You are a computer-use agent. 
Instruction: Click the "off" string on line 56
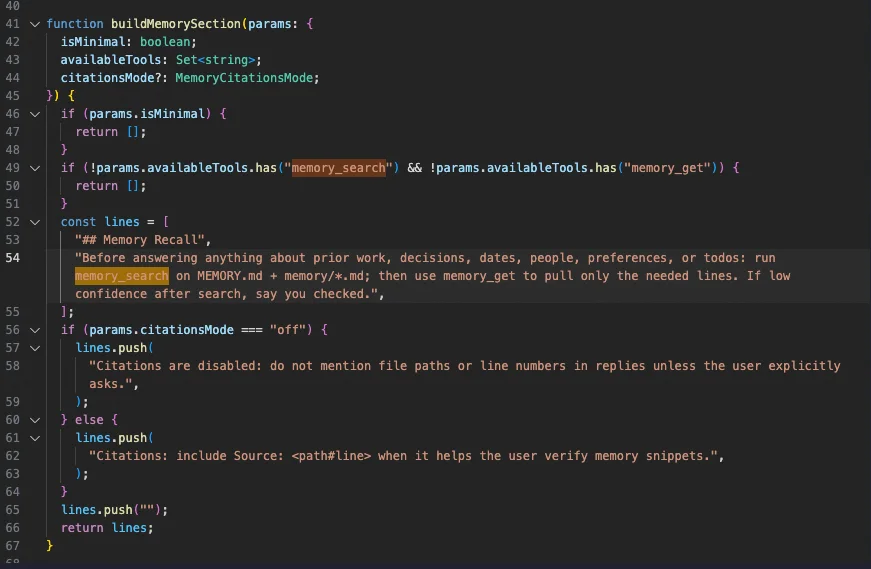(288, 330)
